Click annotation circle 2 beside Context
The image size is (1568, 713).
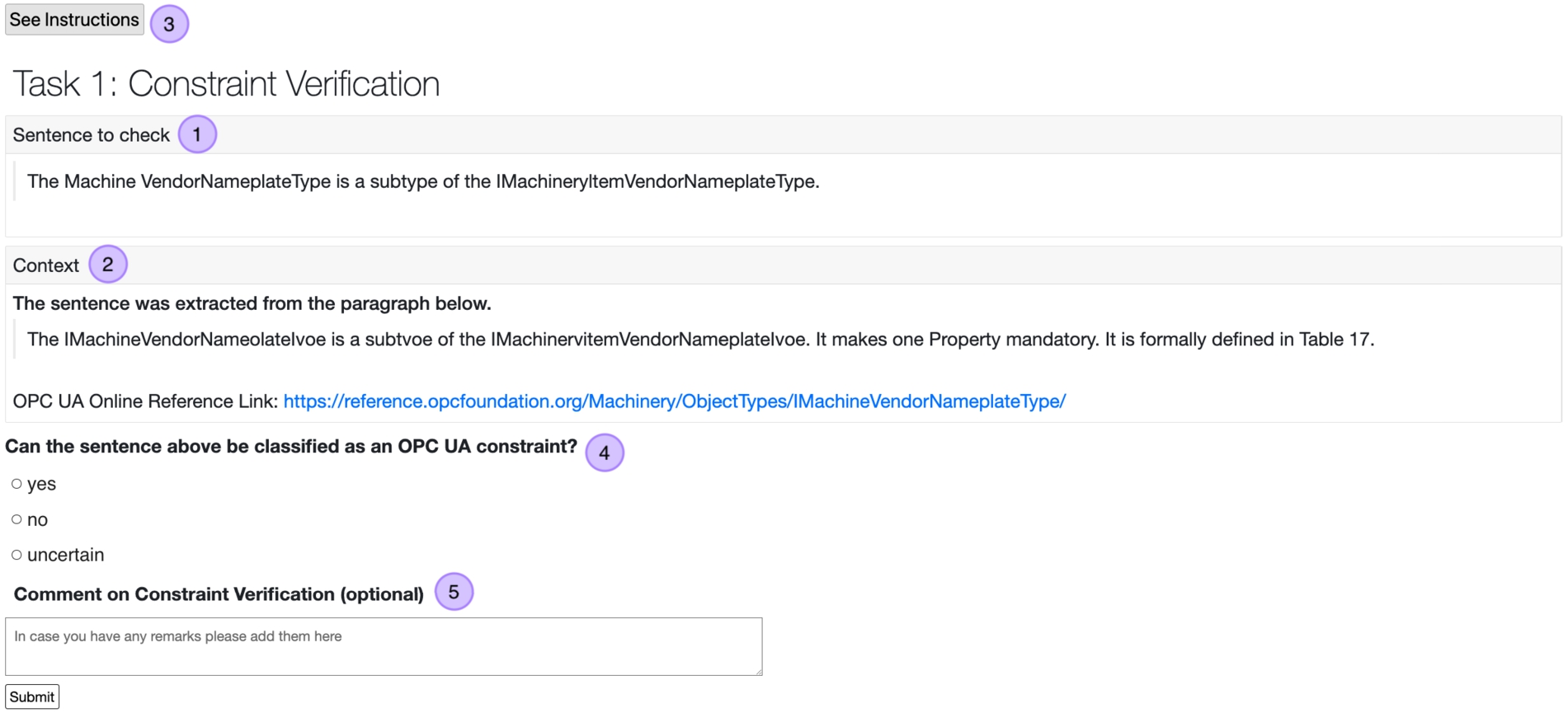coord(108,265)
